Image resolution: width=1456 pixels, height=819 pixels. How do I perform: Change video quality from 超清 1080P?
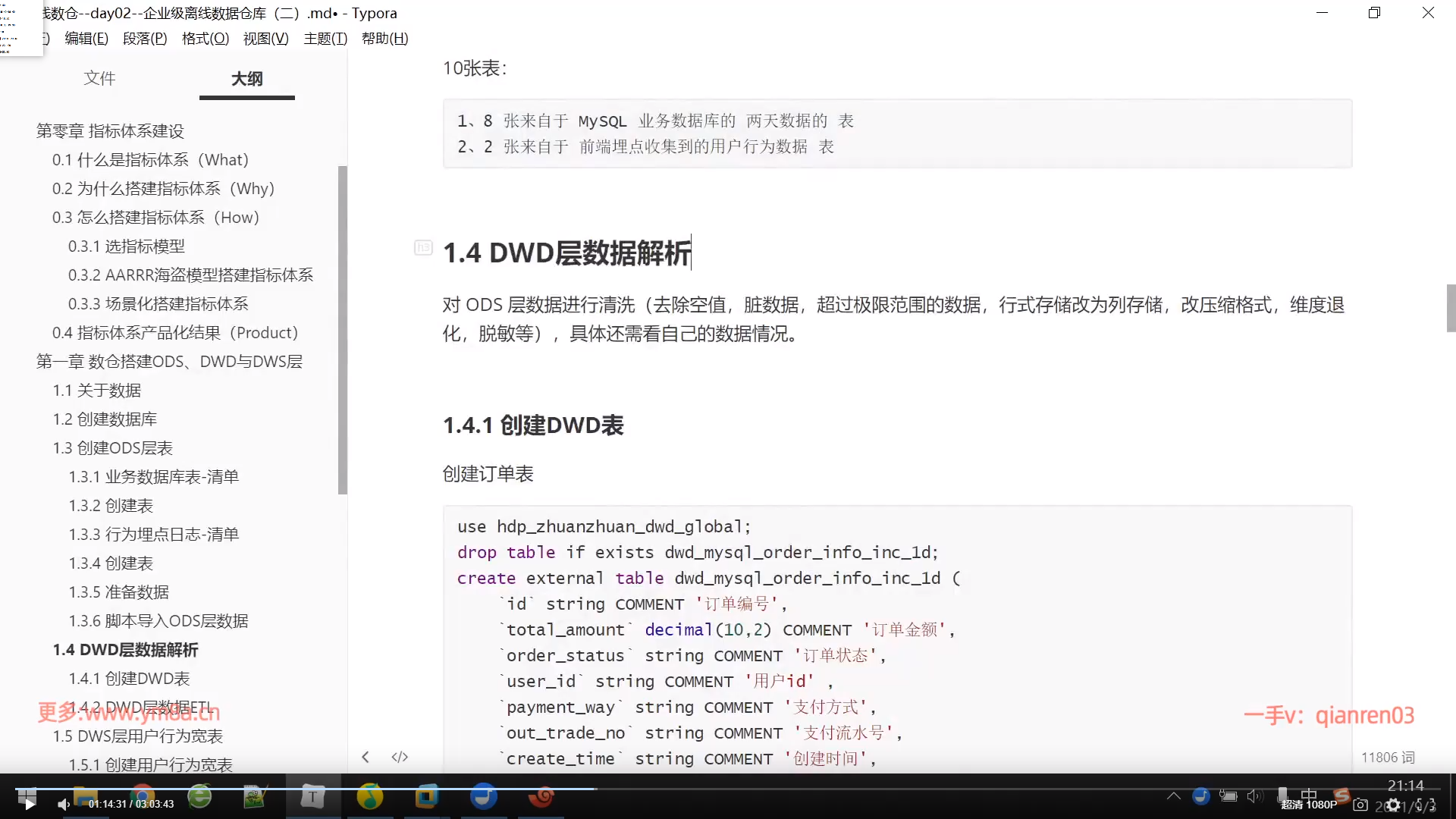tap(1309, 805)
